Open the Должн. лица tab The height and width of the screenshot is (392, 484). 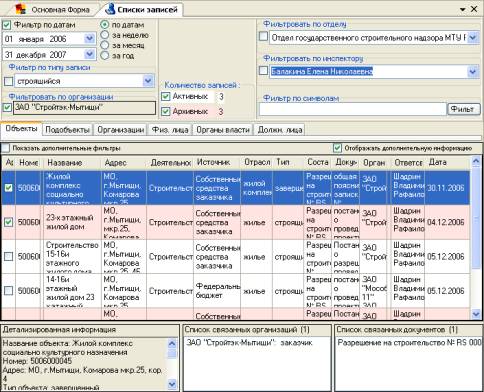click(280, 130)
